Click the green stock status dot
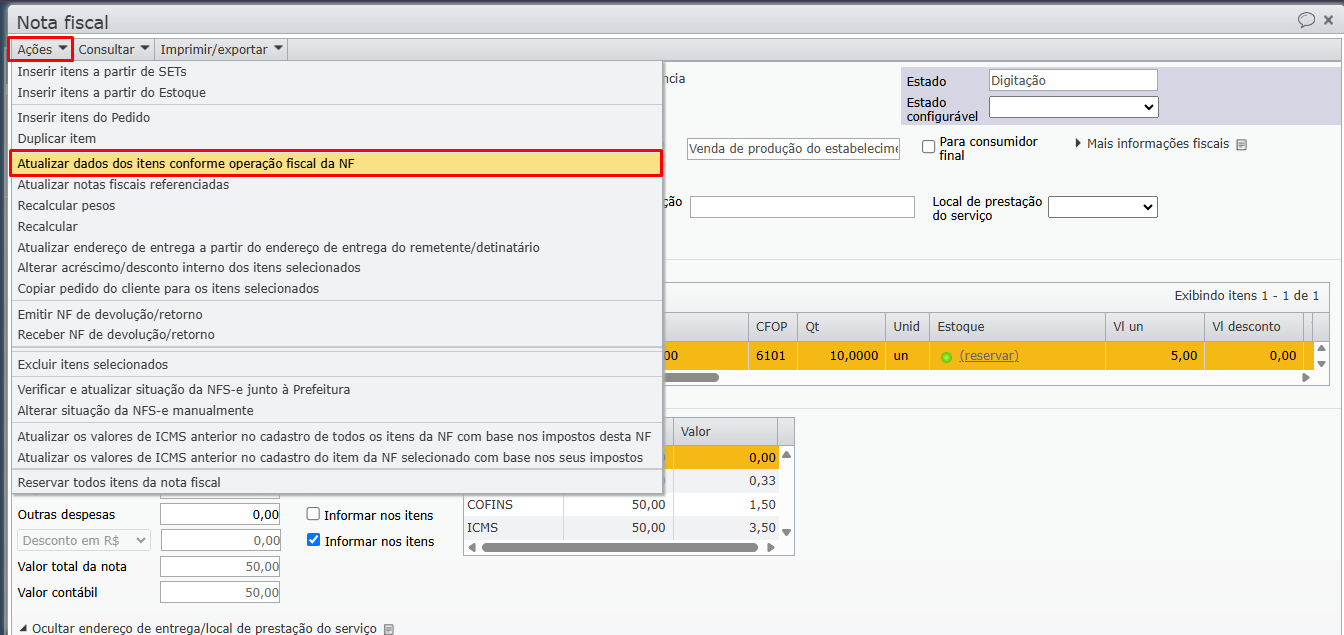The height and width of the screenshot is (635, 1344). 946,357
